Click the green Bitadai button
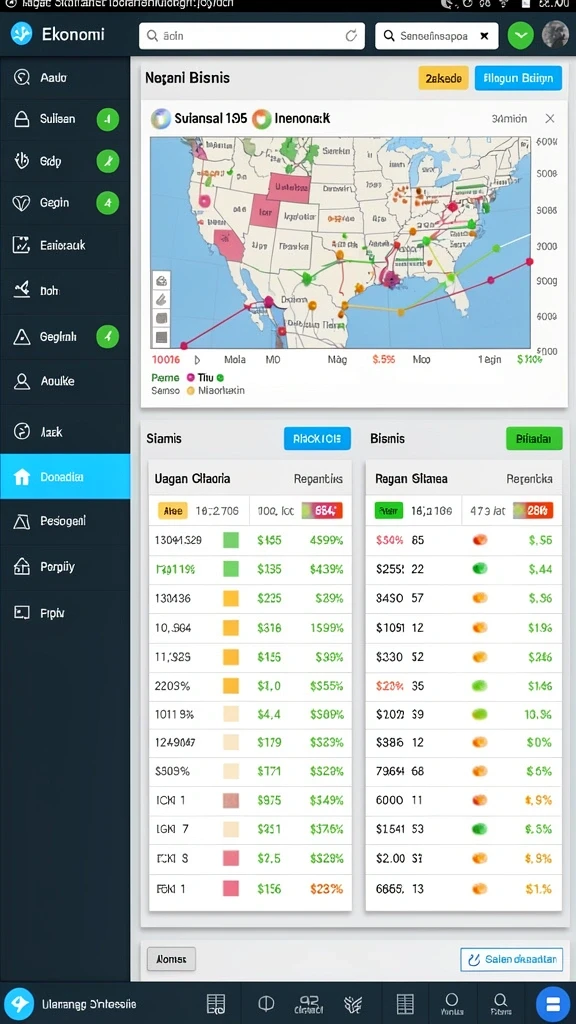Screen dimensions: 576x1024 pyautogui.click(x=534, y=439)
